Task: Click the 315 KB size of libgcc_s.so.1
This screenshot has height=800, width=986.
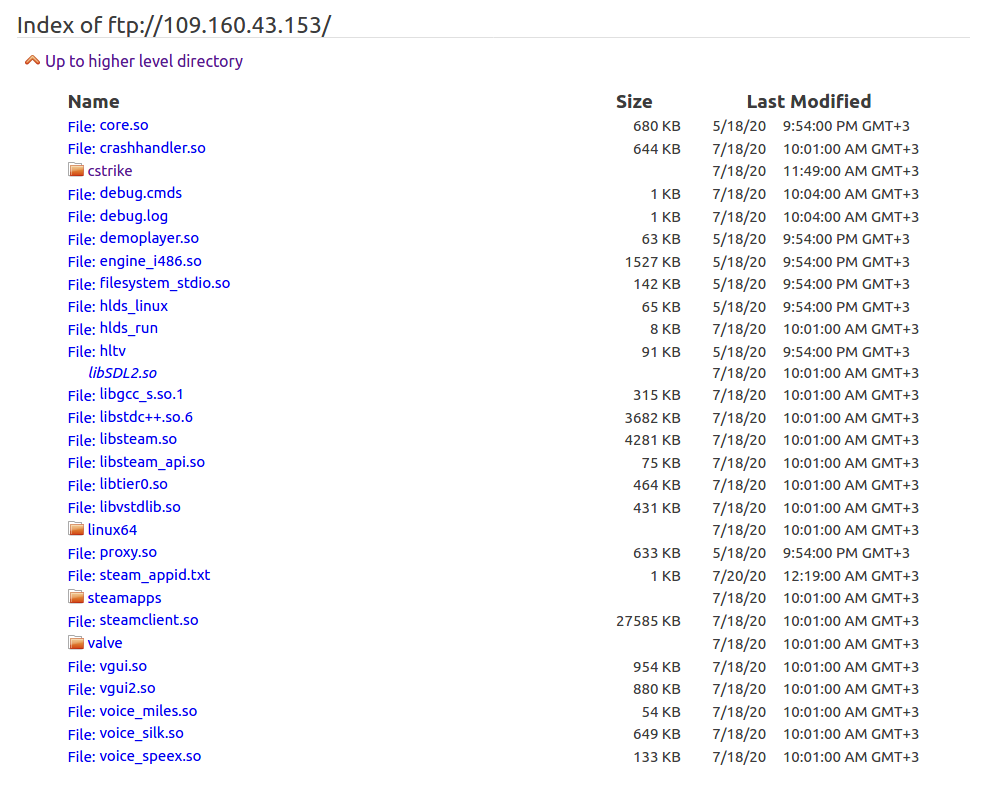Action: pos(656,396)
